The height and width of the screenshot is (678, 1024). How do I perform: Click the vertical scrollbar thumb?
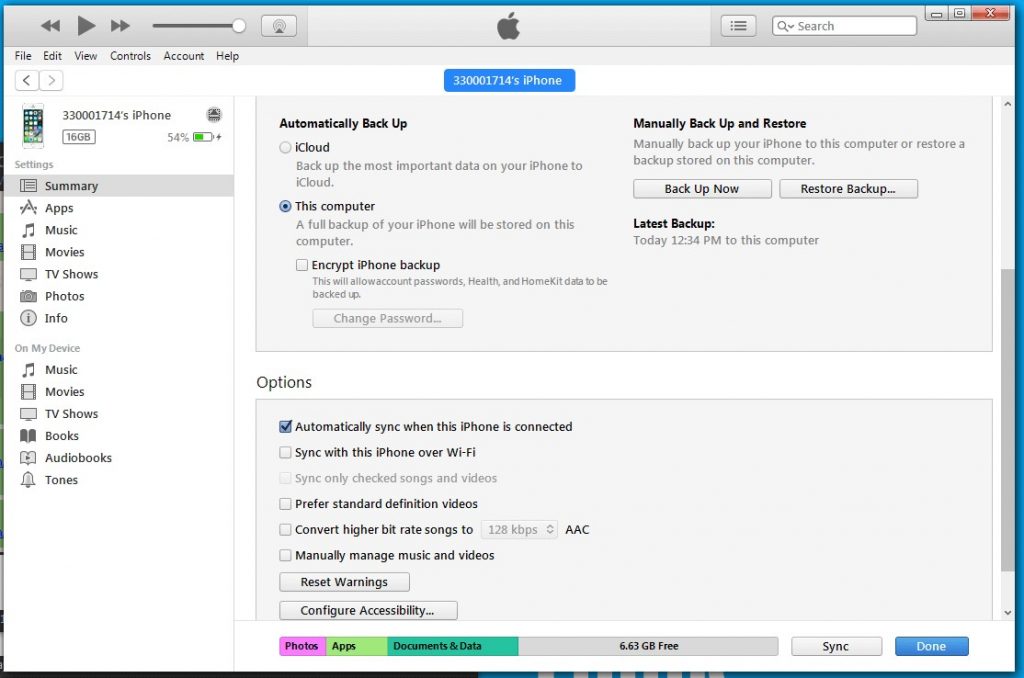(1008, 420)
